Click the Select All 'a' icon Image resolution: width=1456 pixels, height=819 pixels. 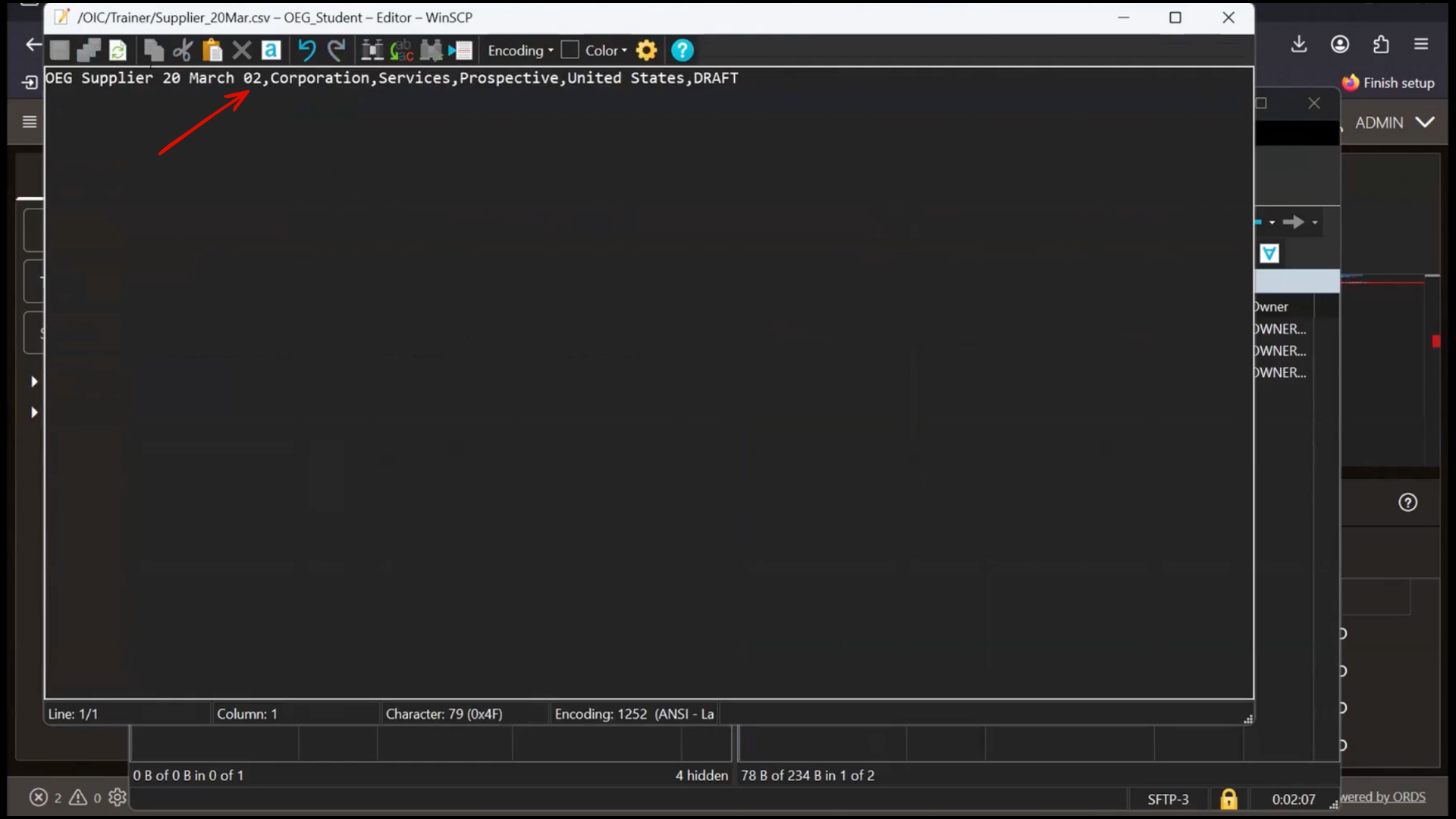pyautogui.click(x=271, y=50)
